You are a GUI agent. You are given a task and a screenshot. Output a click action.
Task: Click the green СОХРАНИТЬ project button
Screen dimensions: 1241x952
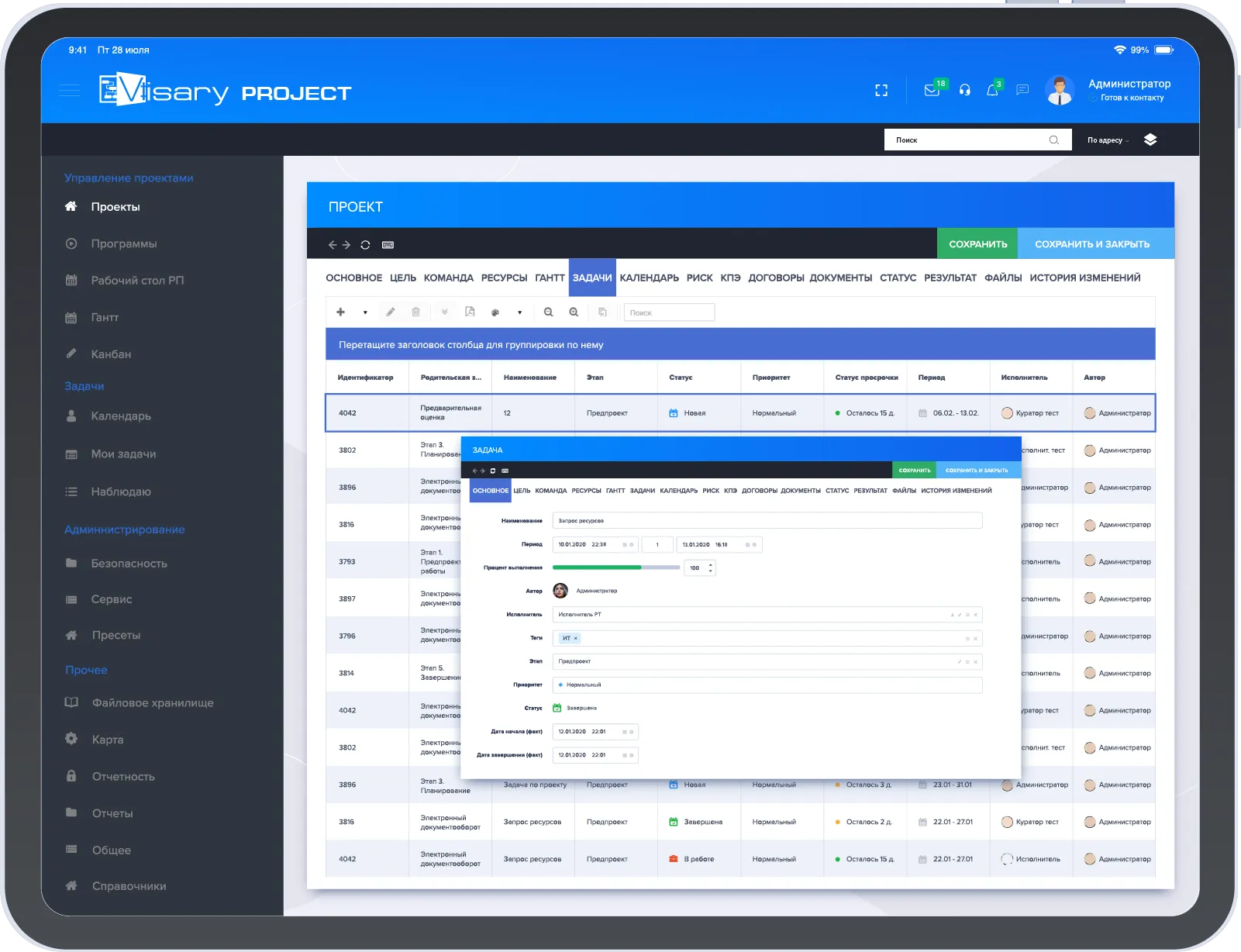(977, 243)
